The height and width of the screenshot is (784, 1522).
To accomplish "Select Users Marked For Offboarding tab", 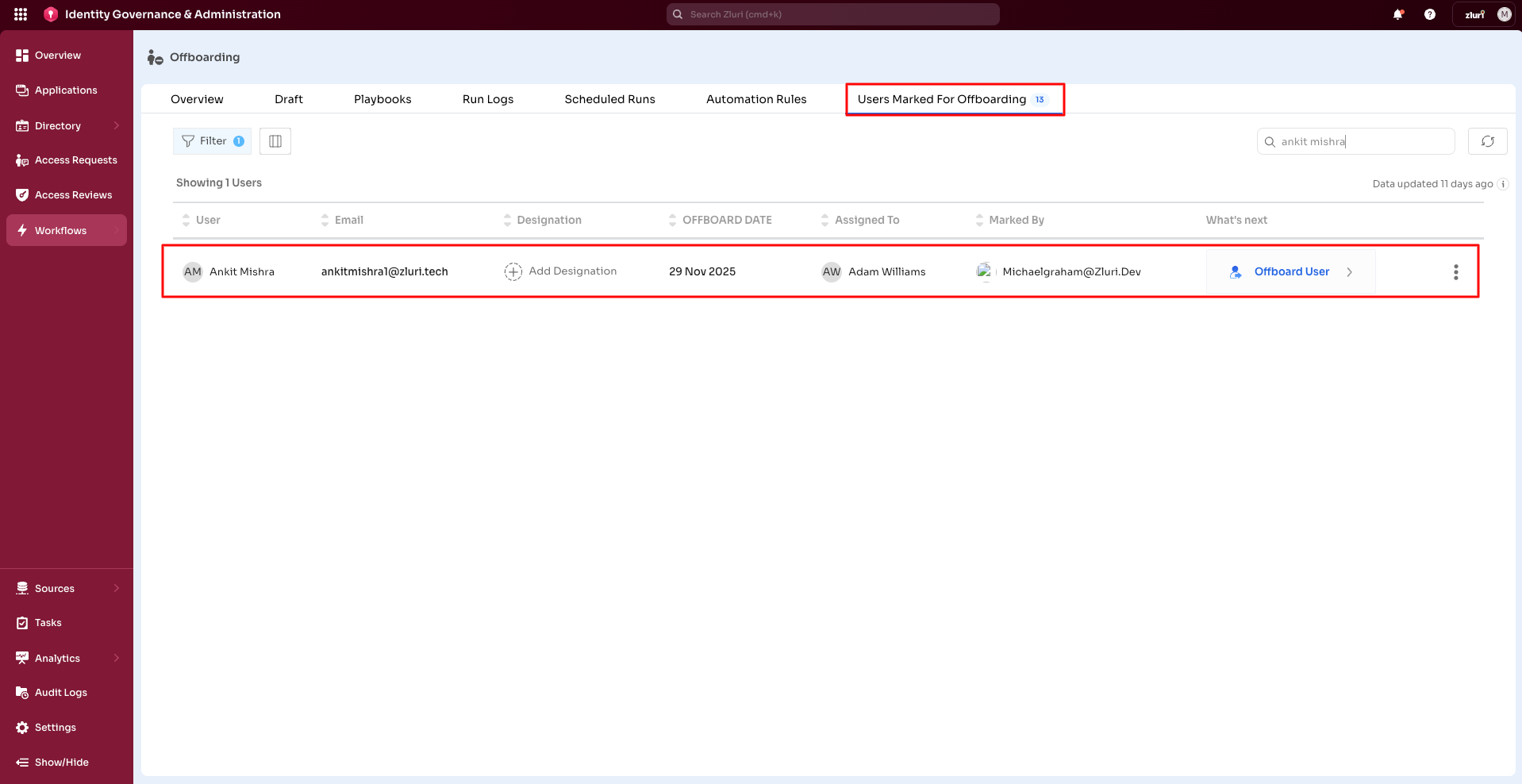I will [x=954, y=99].
